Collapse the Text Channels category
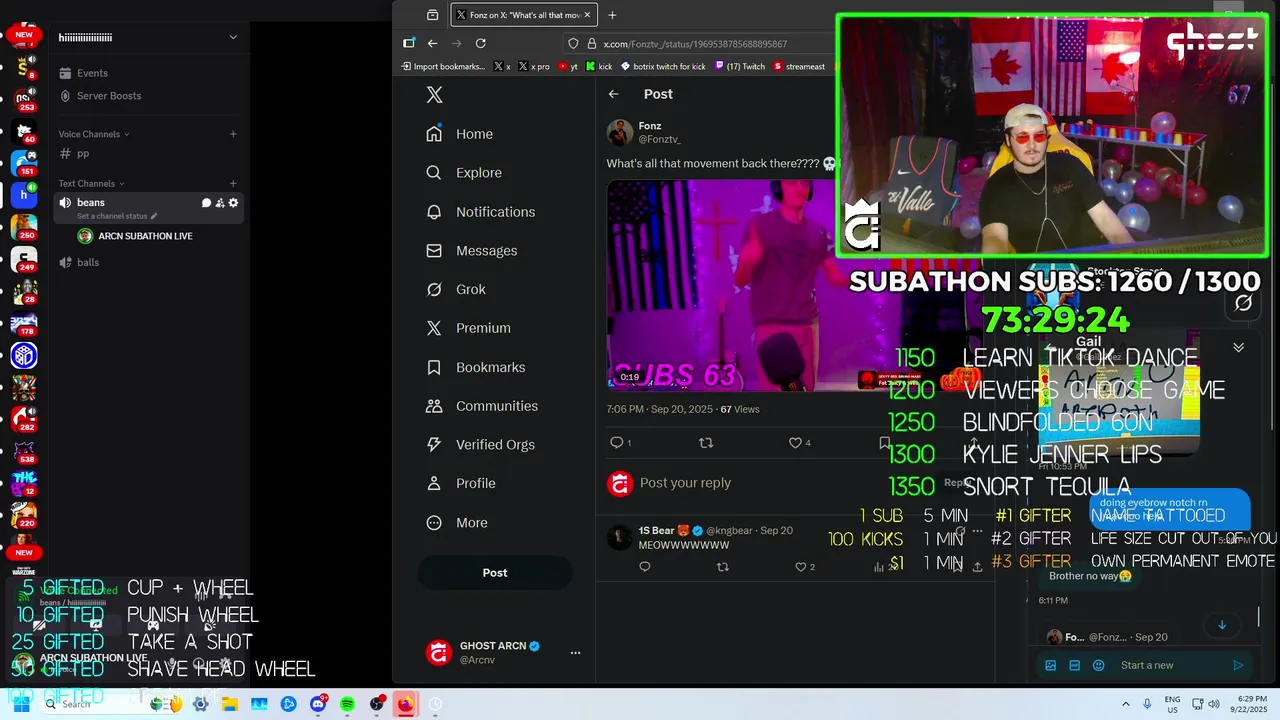This screenshot has width=1280, height=720. click(x=91, y=183)
